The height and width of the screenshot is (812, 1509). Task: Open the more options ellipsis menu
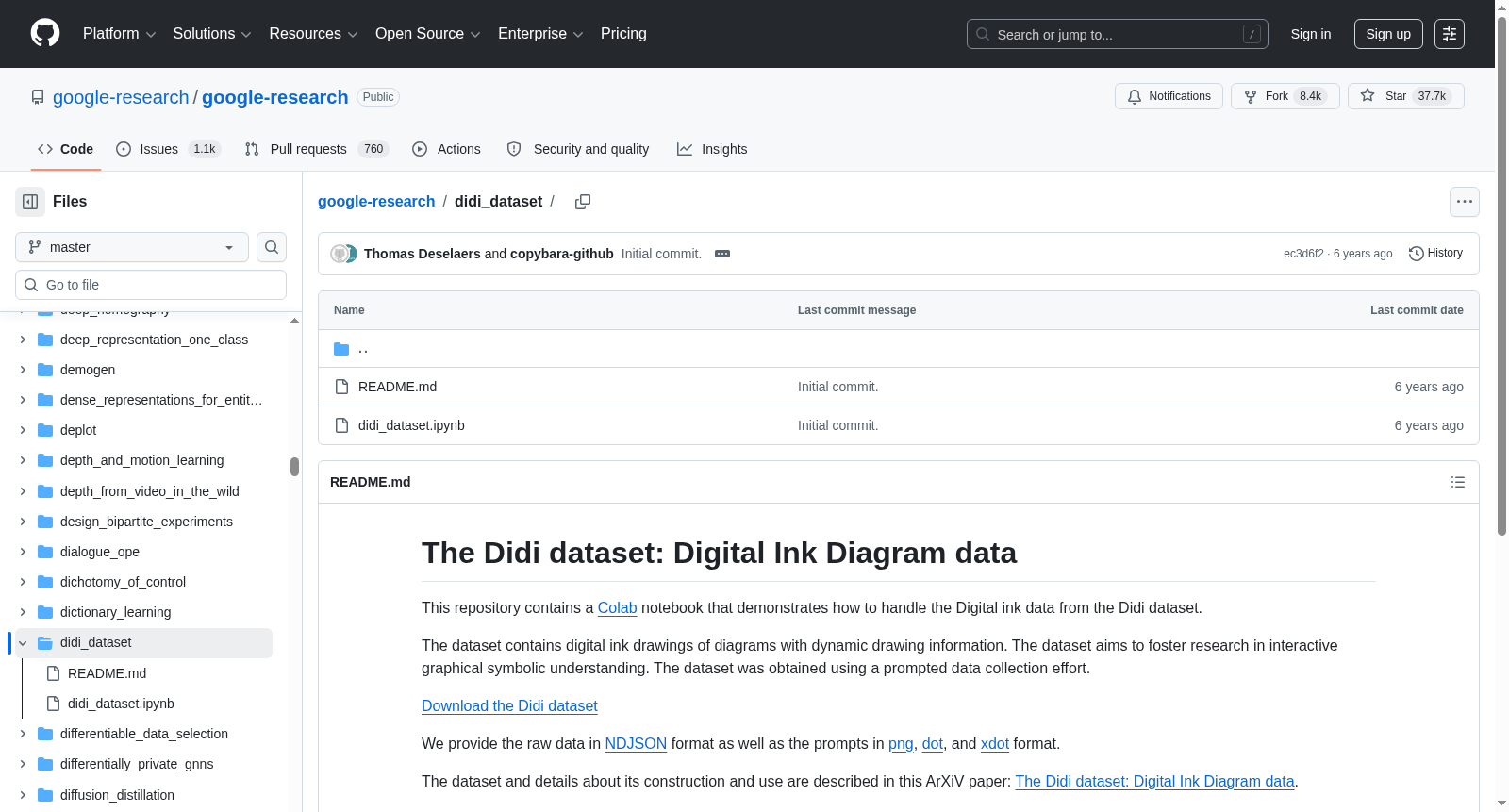pyautogui.click(x=1465, y=202)
